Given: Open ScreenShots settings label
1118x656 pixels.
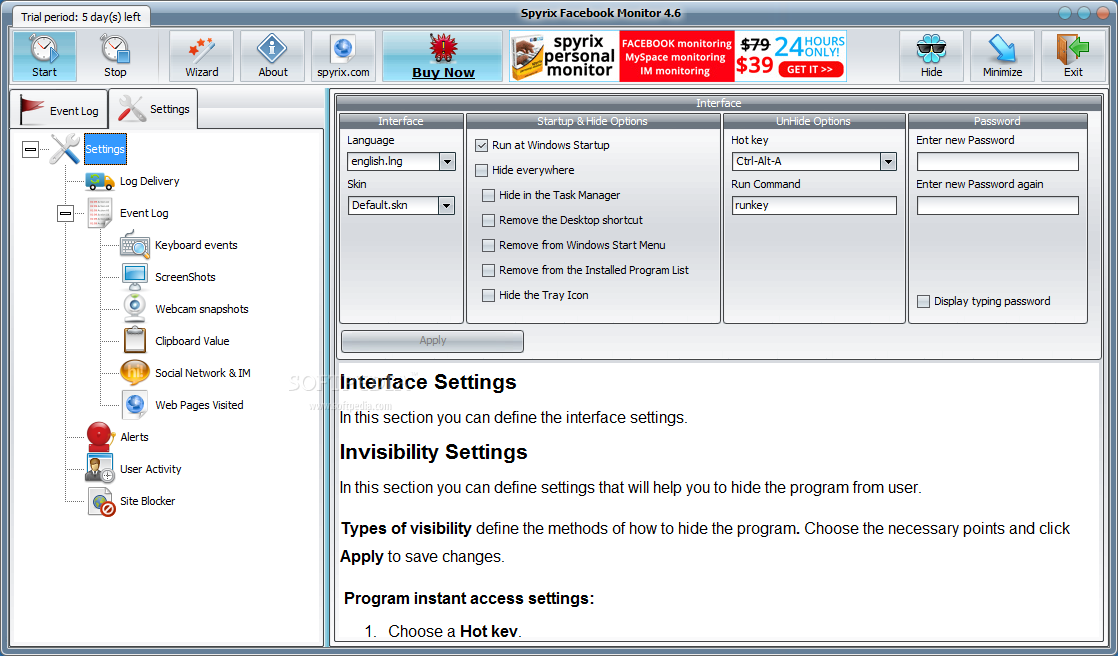Looking at the screenshot, I should [x=185, y=277].
